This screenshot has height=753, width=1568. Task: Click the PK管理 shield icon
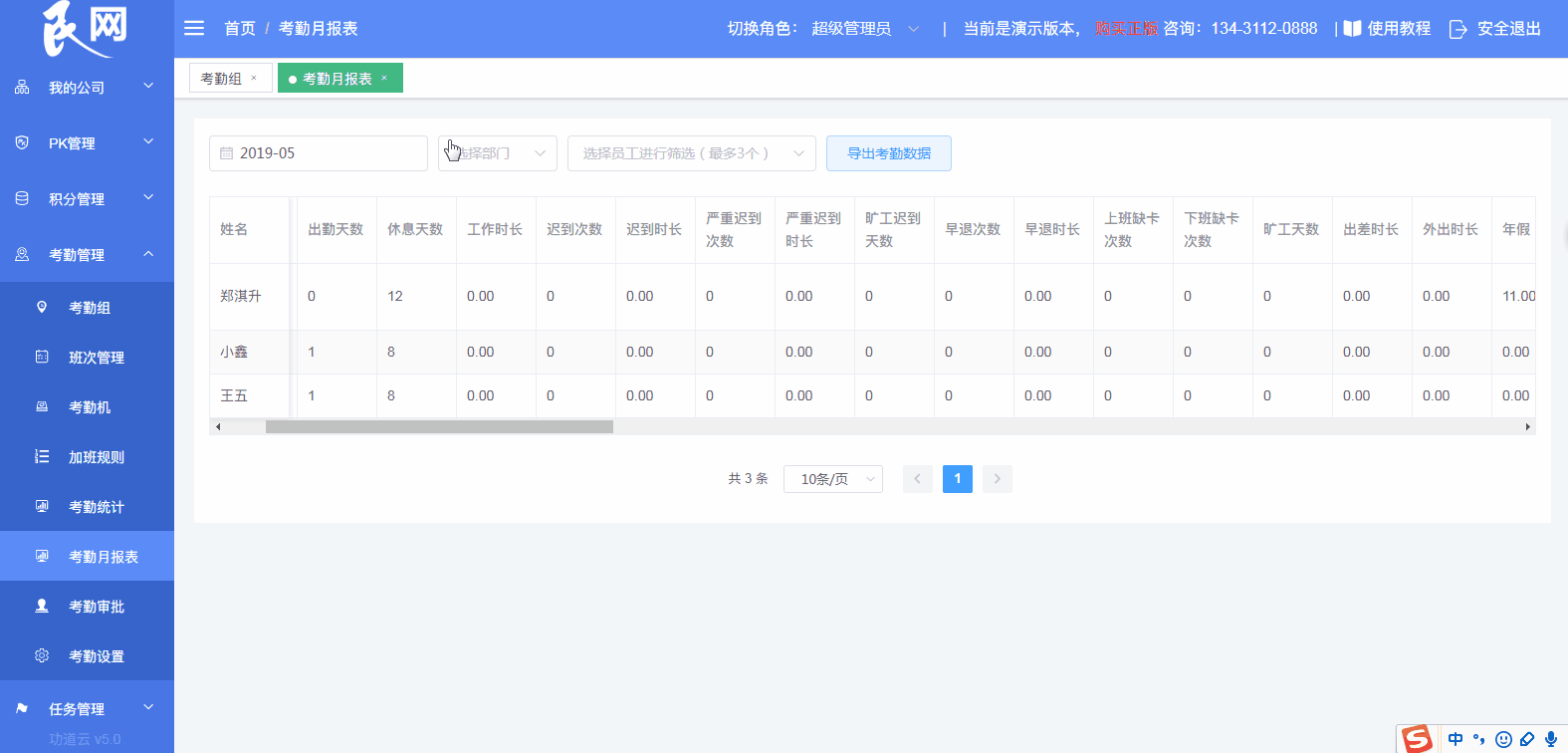click(x=22, y=142)
